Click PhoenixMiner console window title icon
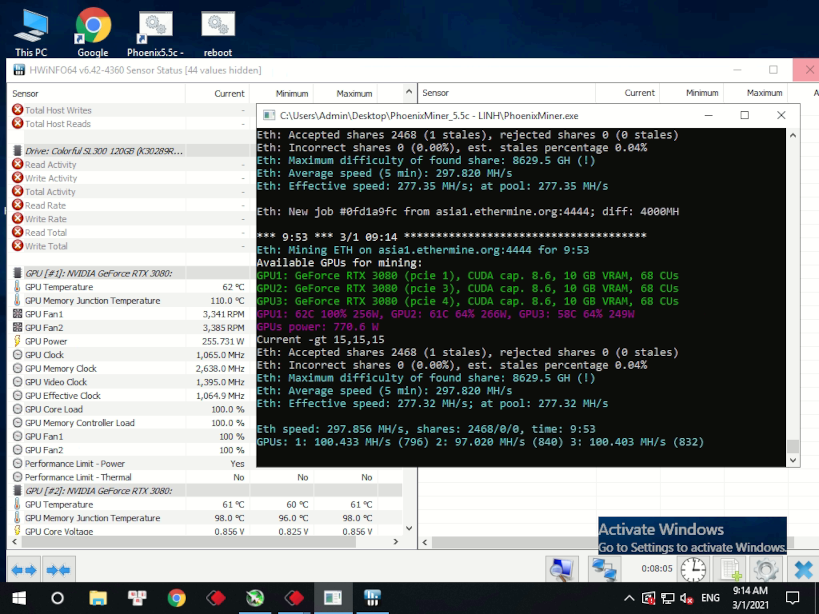Image resolution: width=819 pixels, height=614 pixels. point(269,115)
